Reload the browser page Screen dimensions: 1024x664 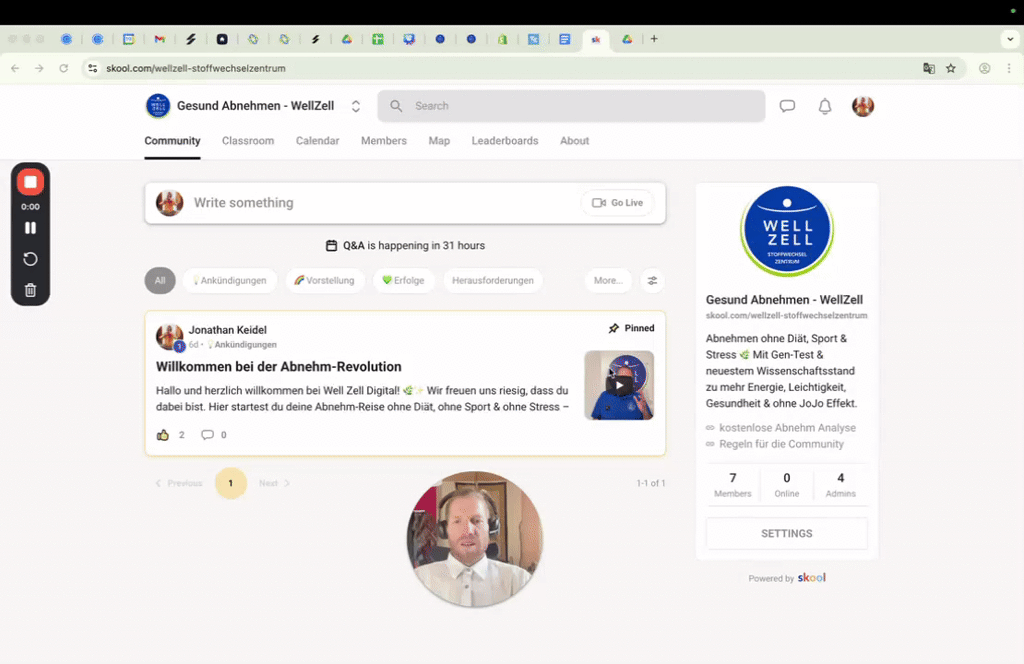click(x=63, y=69)
